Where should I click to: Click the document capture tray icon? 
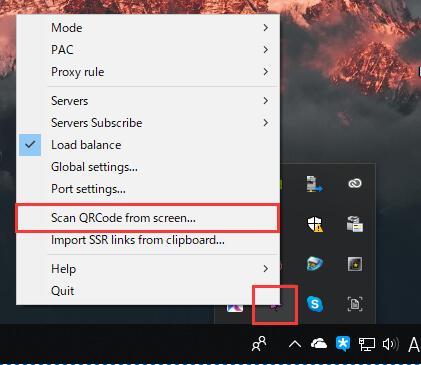tap(355, 304)
